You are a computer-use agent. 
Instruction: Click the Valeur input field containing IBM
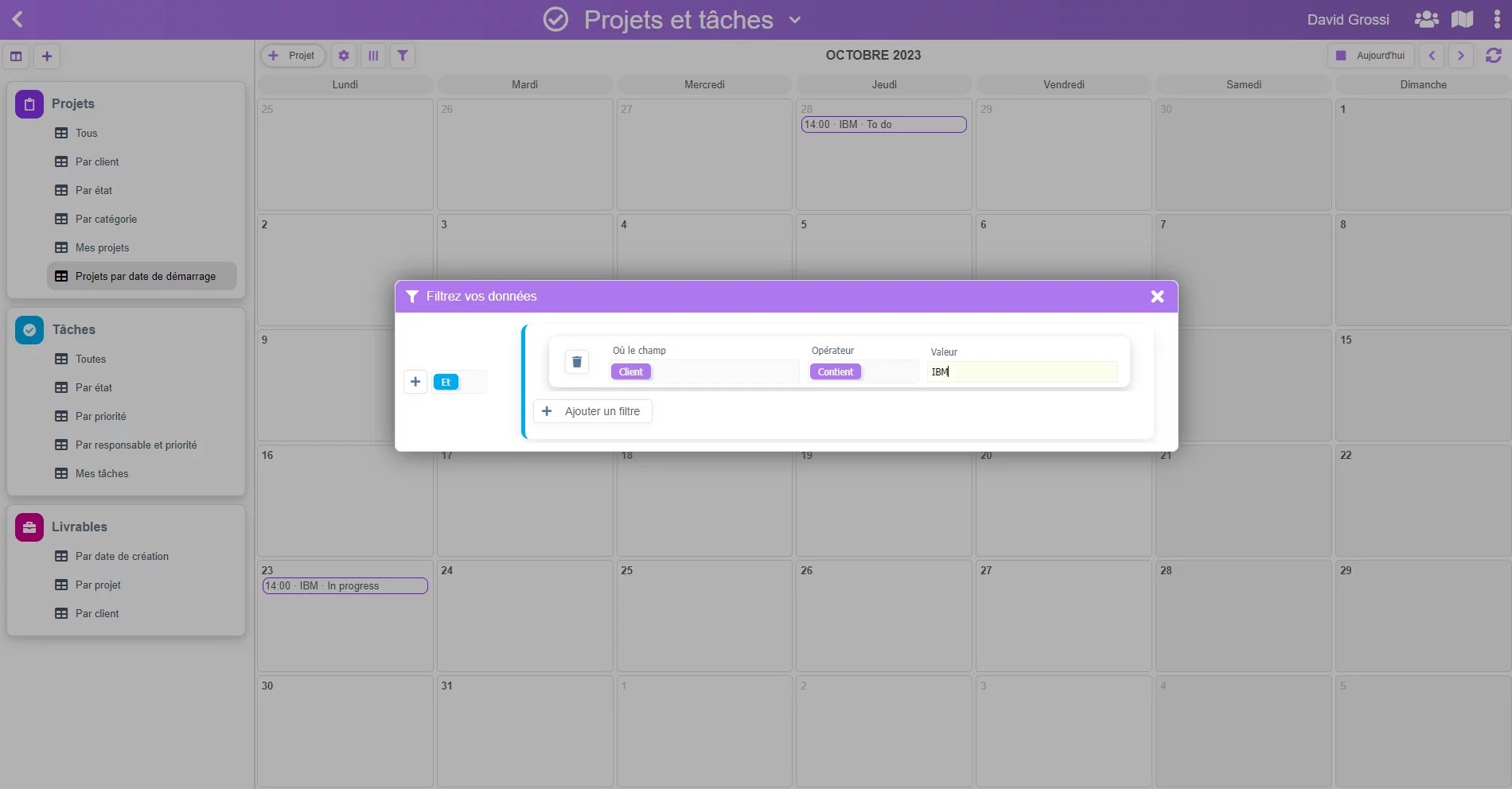[x=1022, y=371]
